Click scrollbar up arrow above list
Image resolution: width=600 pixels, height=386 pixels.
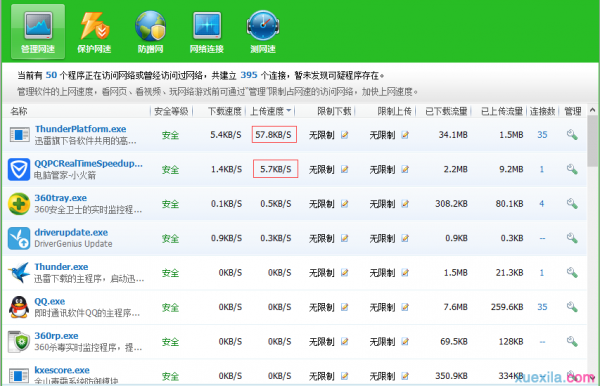point(593,110)
